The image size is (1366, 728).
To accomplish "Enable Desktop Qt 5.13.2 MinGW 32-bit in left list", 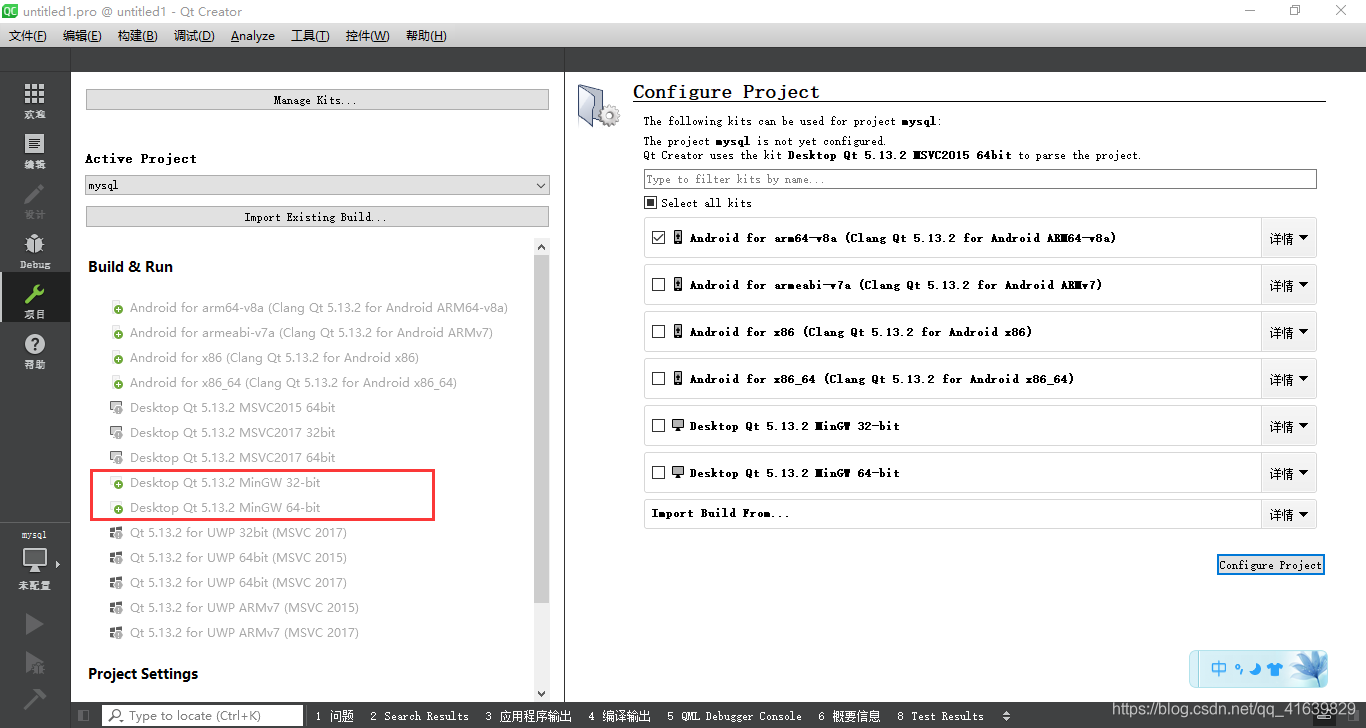I will pos(215,483).
